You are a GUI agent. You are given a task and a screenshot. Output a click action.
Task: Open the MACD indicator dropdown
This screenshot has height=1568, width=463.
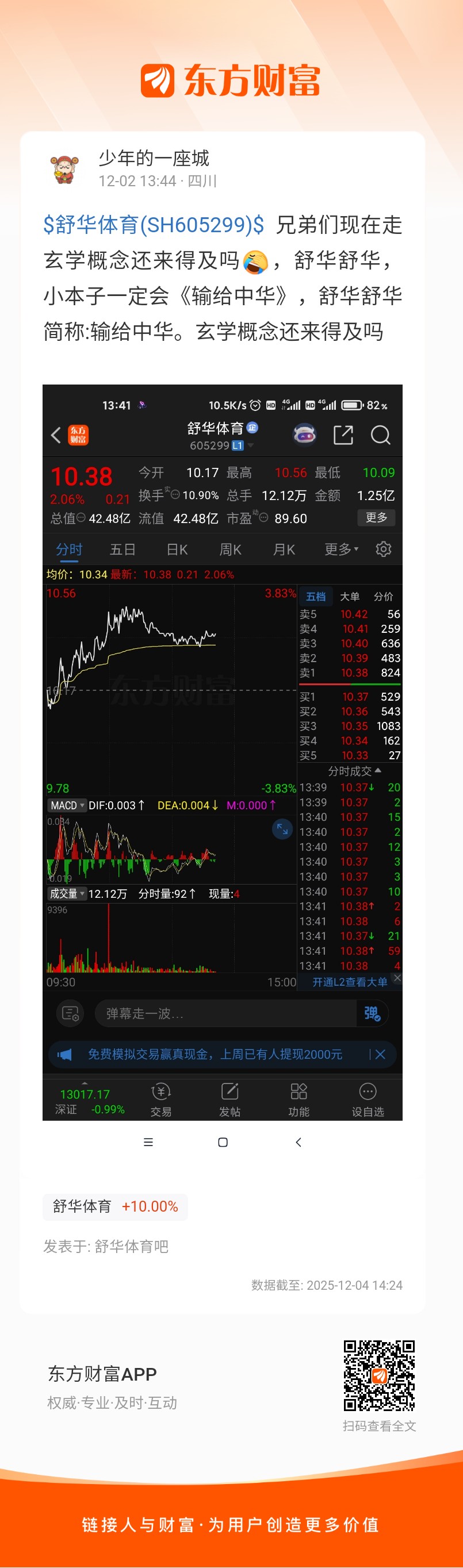(67, 805)
